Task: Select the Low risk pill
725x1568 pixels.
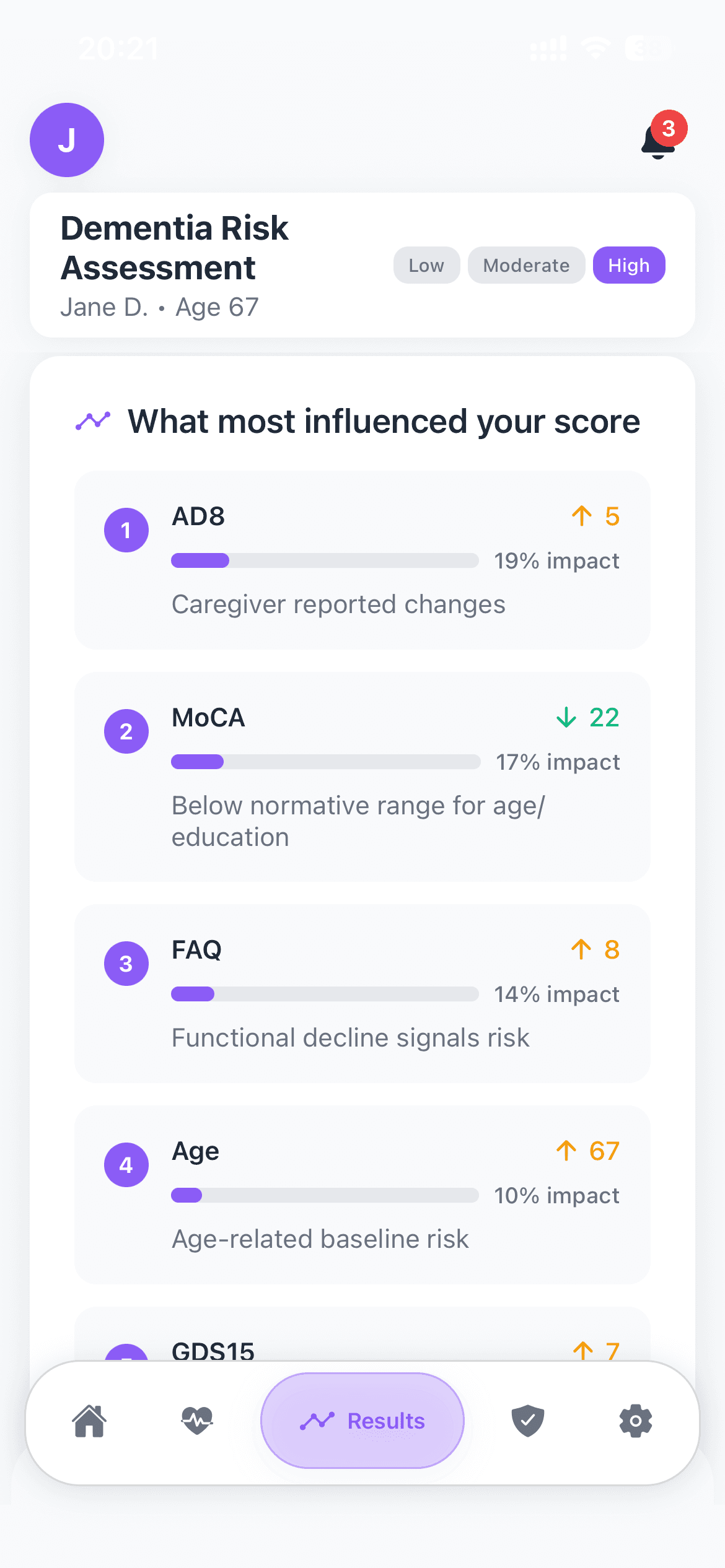Action: point(426,265)
